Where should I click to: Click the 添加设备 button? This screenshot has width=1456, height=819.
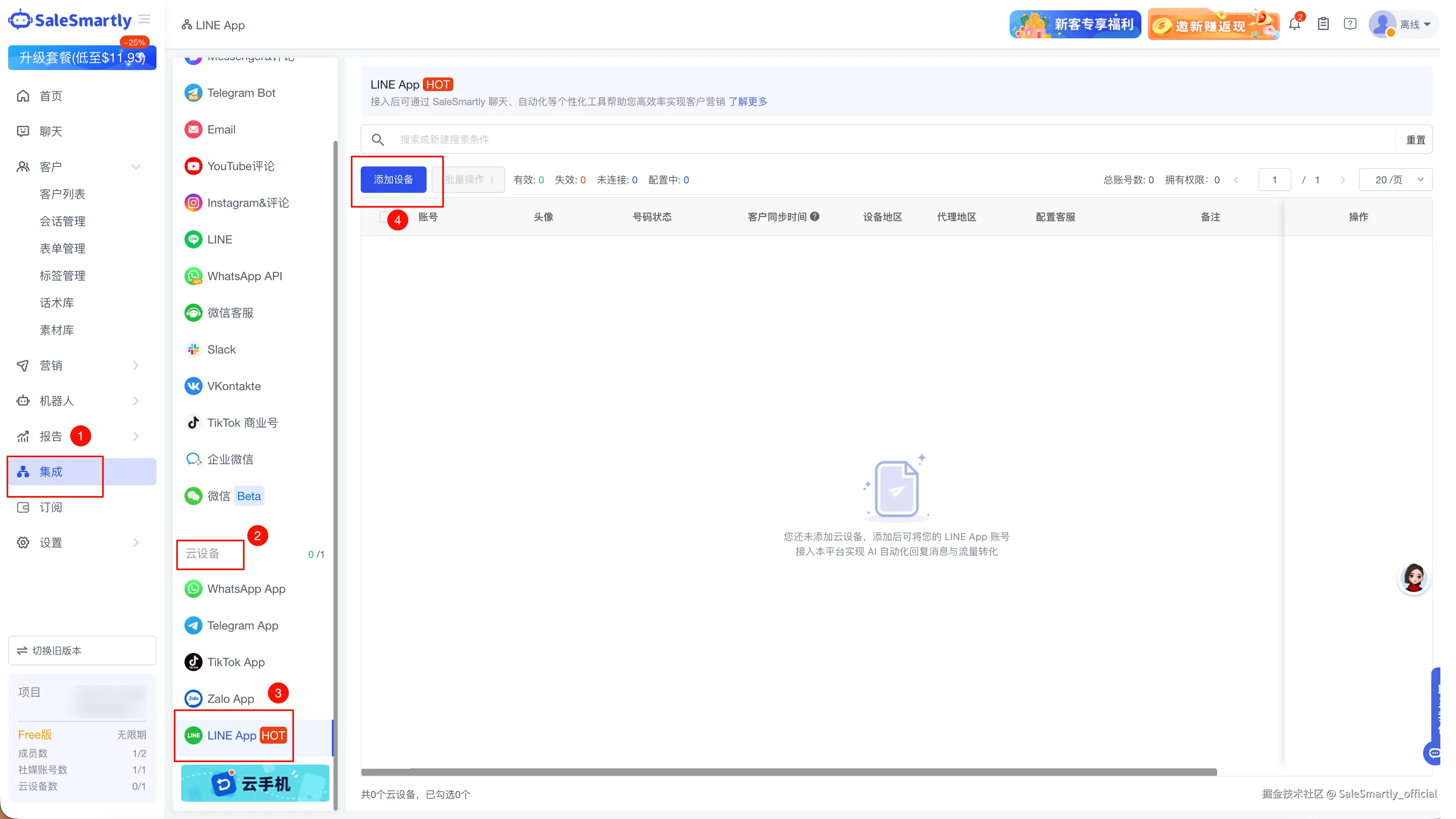(393, 180)
